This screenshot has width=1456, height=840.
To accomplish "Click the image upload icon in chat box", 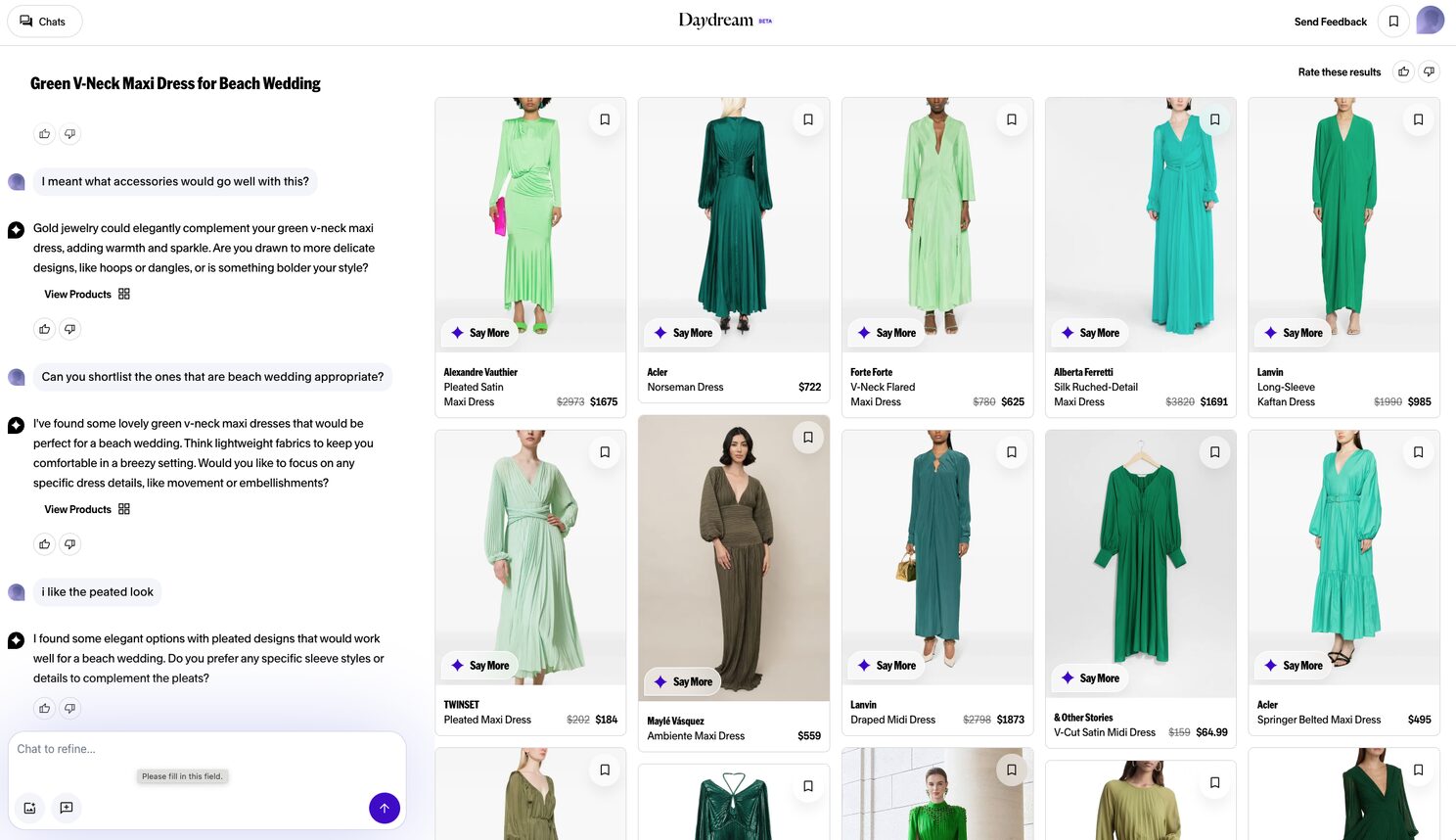I will pos(29,808).
